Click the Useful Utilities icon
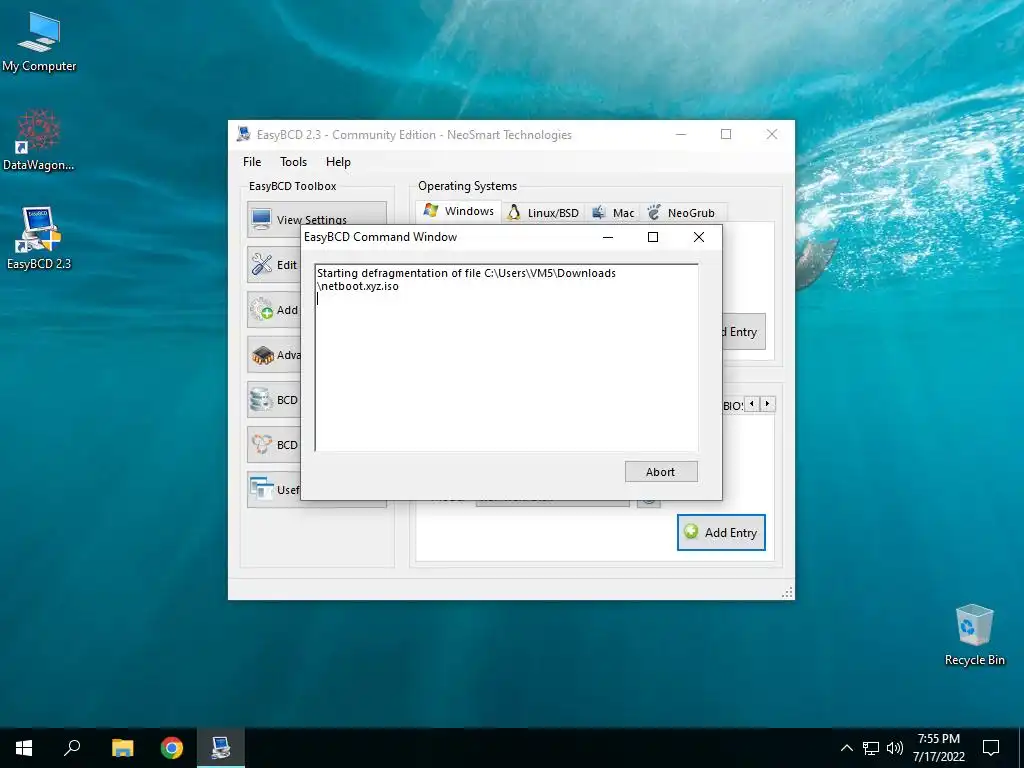This screenshot has height=768, width=1024. 262,488
